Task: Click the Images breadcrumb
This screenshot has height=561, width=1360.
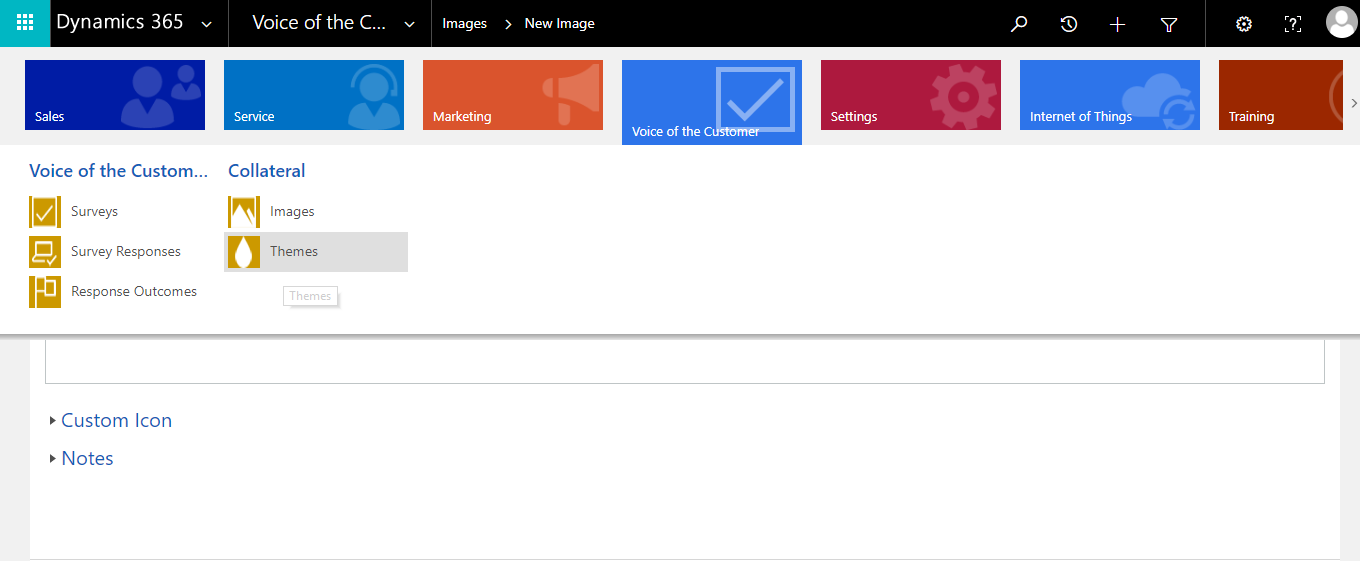Action: 465,24
